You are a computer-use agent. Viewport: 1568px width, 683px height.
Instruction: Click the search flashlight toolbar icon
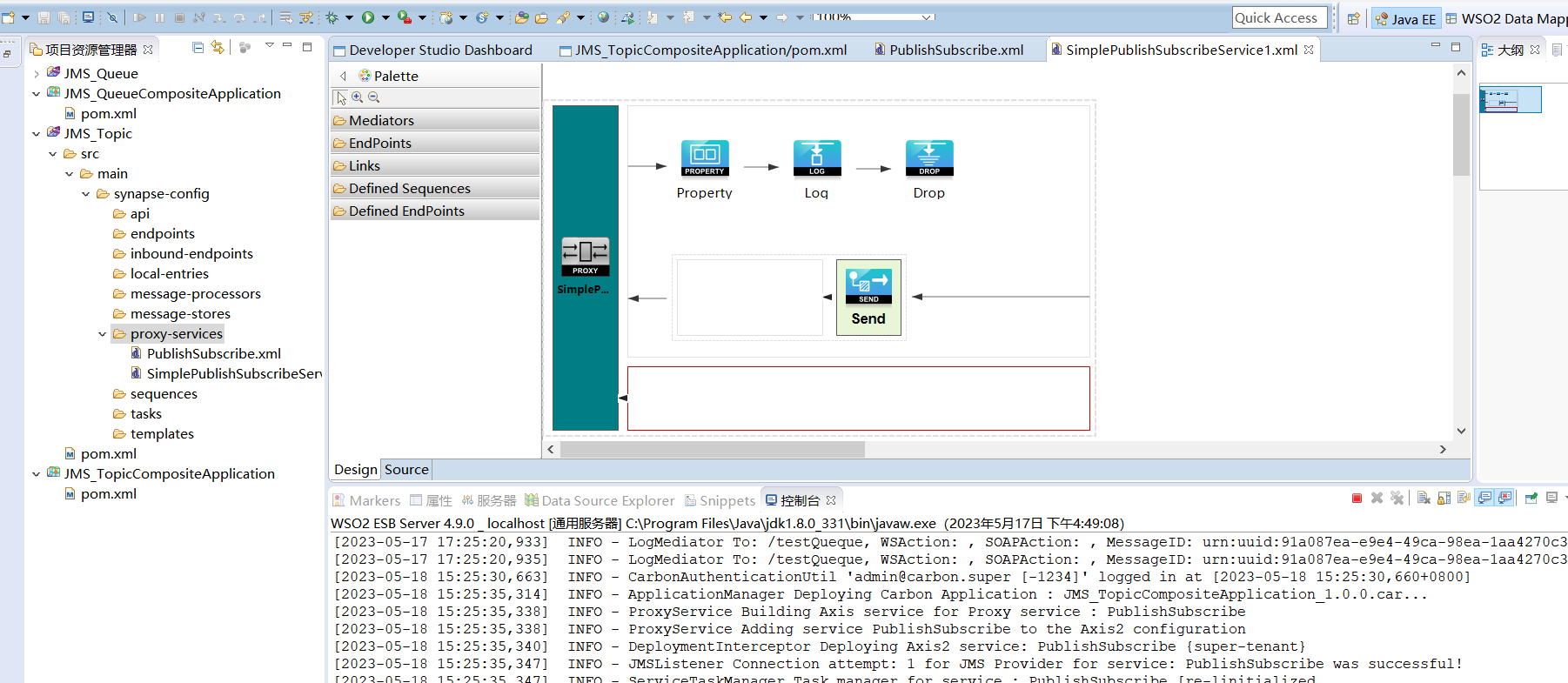click(x=563, y=17)
